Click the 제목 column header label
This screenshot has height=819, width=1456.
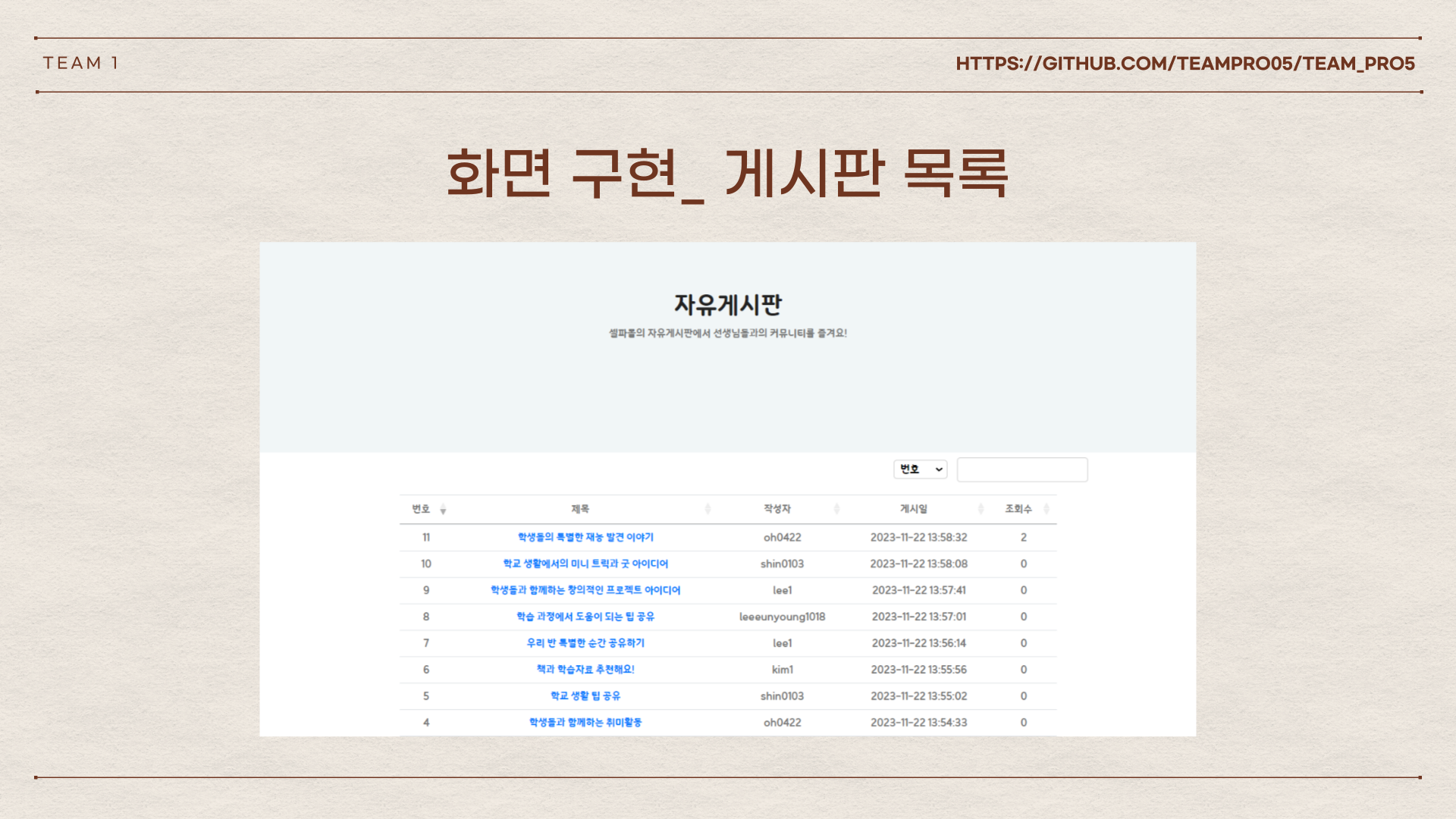pos(579,509)
